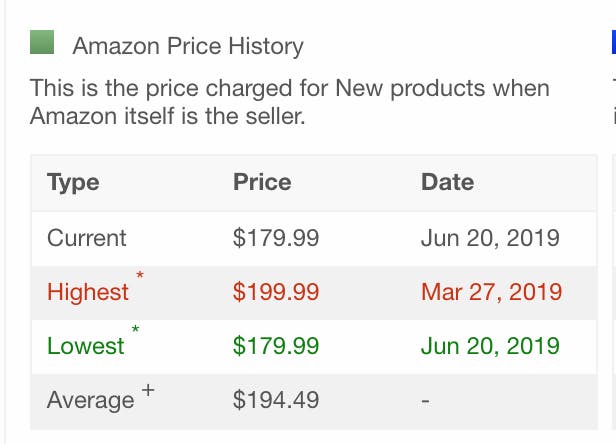The width and height of the screenshot is (616, 444).
Task: Click the green lowest price $179.99
Action: 276,346
